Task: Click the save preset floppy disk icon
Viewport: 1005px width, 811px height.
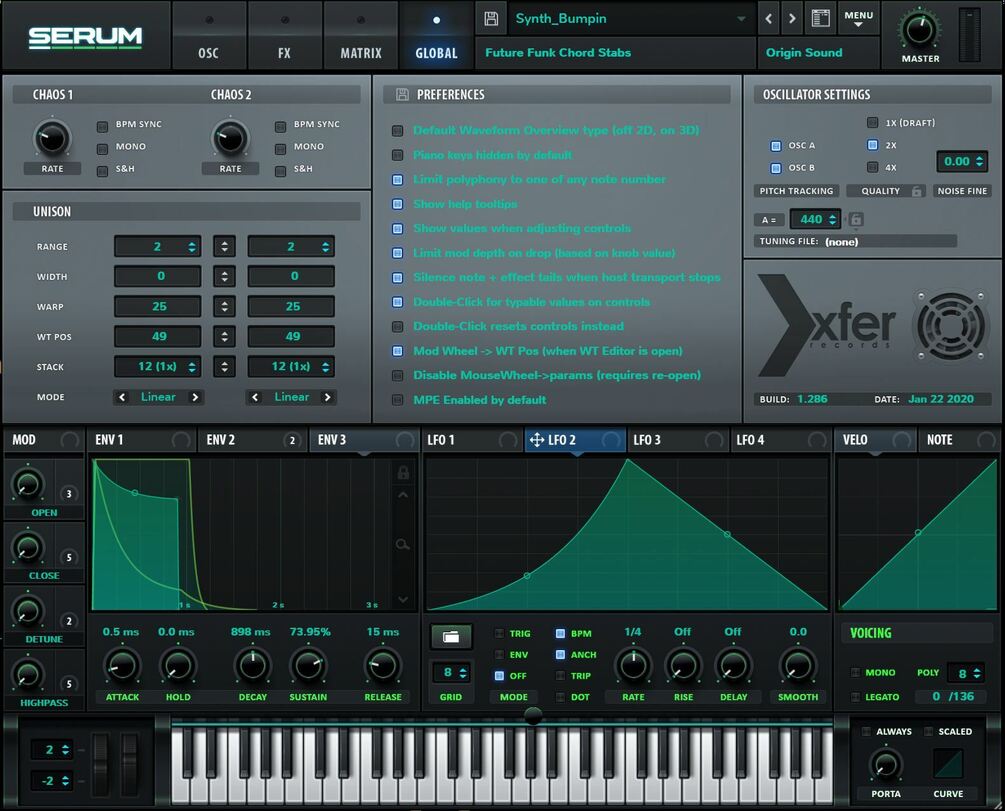Action: pos(491,19)
